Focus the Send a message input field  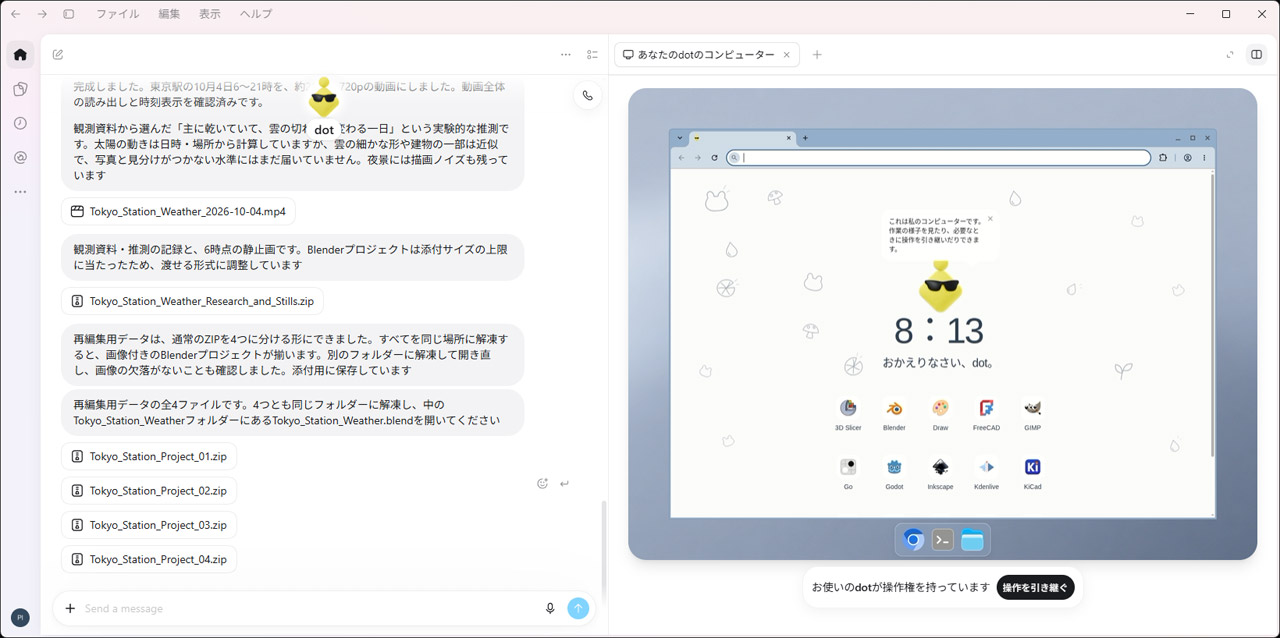click(x=310, y=608)
